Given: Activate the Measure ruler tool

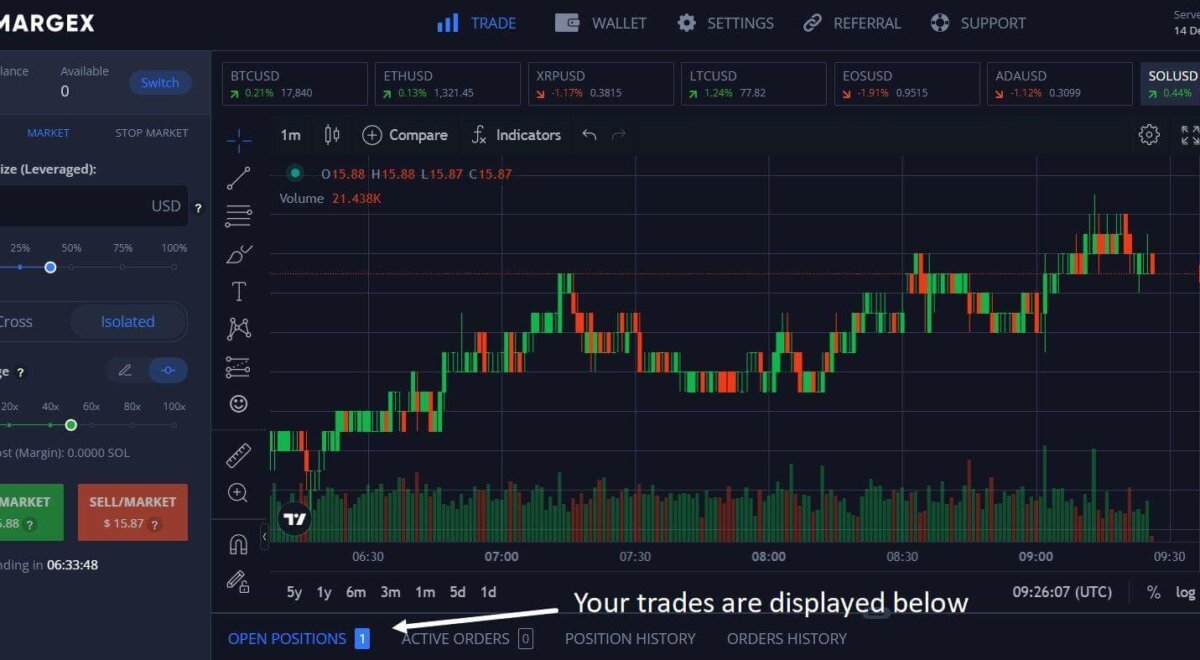Looking at the screenshot, I should point(238,454).
